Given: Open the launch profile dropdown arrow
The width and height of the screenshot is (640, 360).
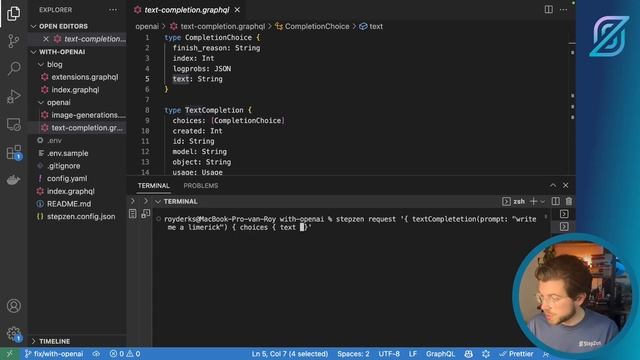Looking at the screenshot, I should tap(542, 202).
